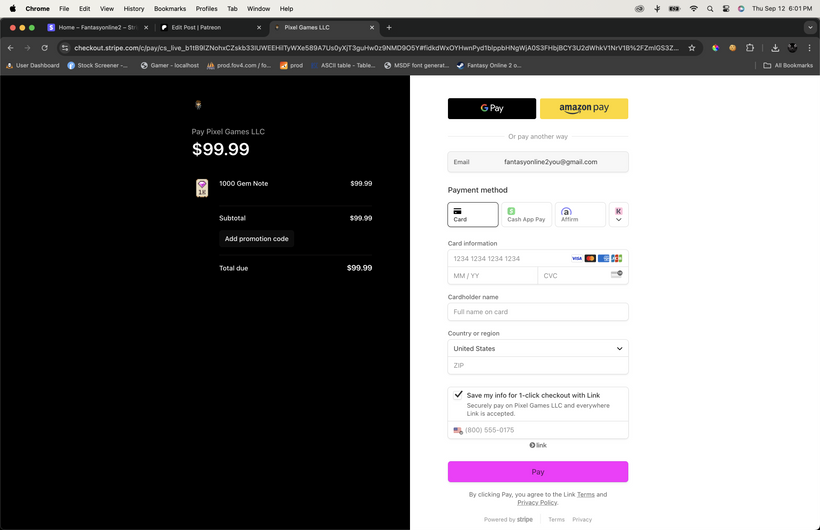Click the browser forward arrow
Image resolution: width=820 pixels, height=530 pixels.
click(27, 48)
